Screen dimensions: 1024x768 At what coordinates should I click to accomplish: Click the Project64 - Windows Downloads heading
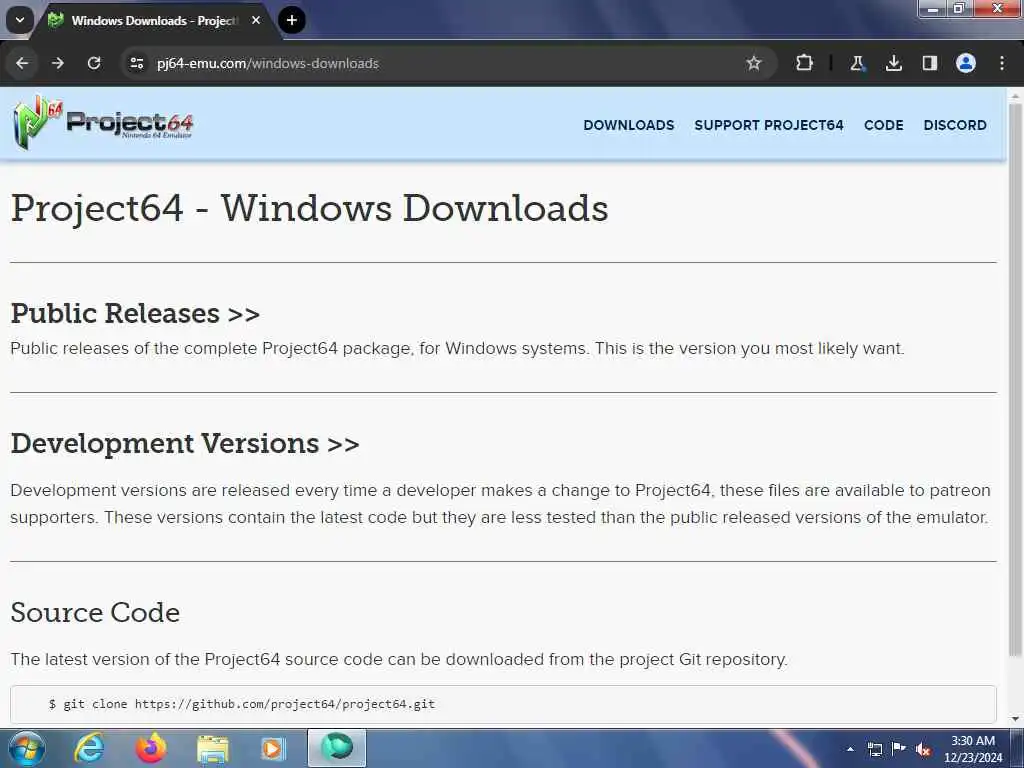click(310, 208)
